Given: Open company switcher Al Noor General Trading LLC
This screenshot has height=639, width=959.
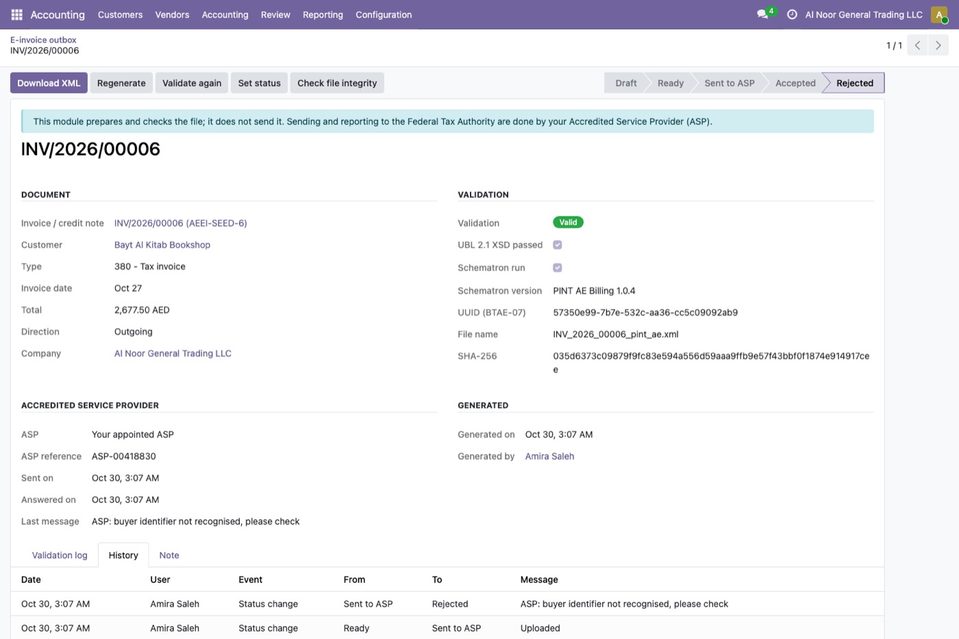Looking at the screenshot, I should click(864, 15).
